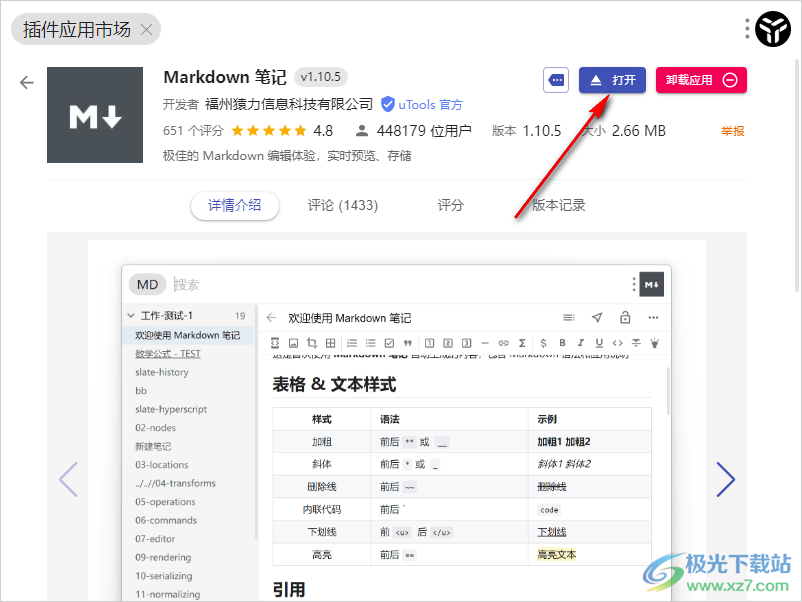The image size is (802, 602).
Task: Show previous screenshot with left chevron
Action: [x=69, y=479]
